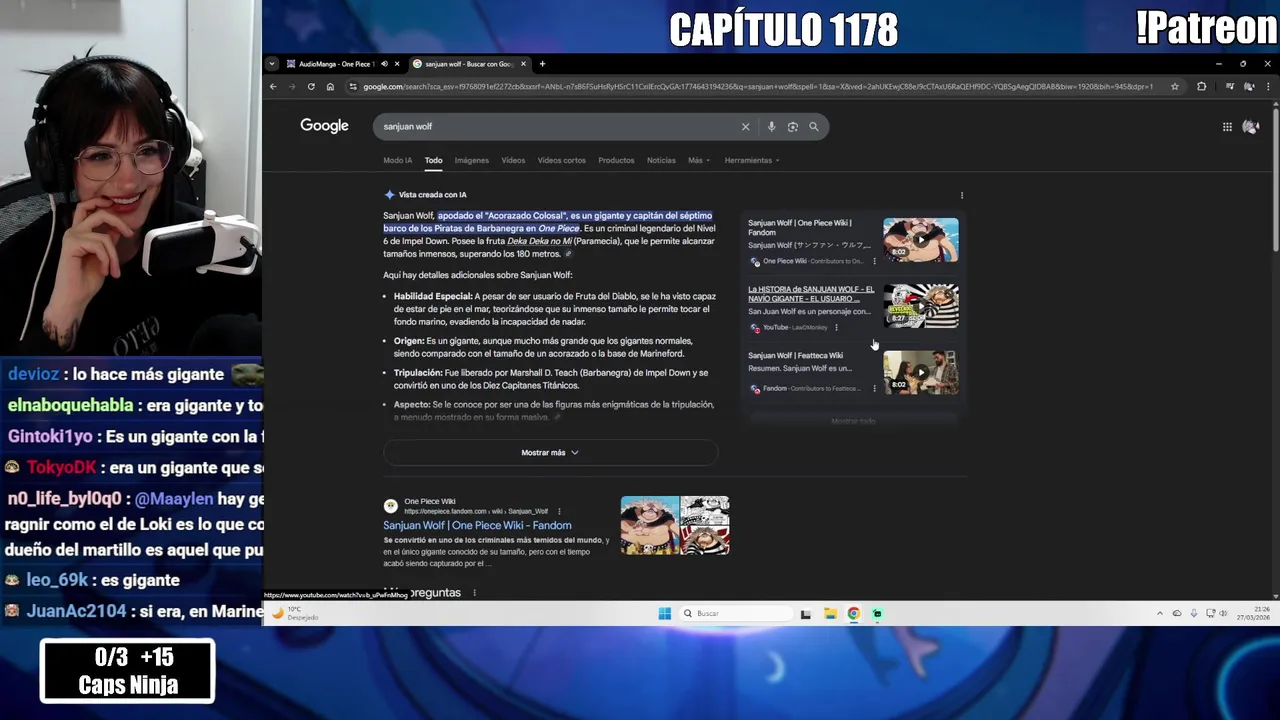1280x720 pixels.
Task: Open the weather widget showing 10°C
Action: (x=296, y=613)
